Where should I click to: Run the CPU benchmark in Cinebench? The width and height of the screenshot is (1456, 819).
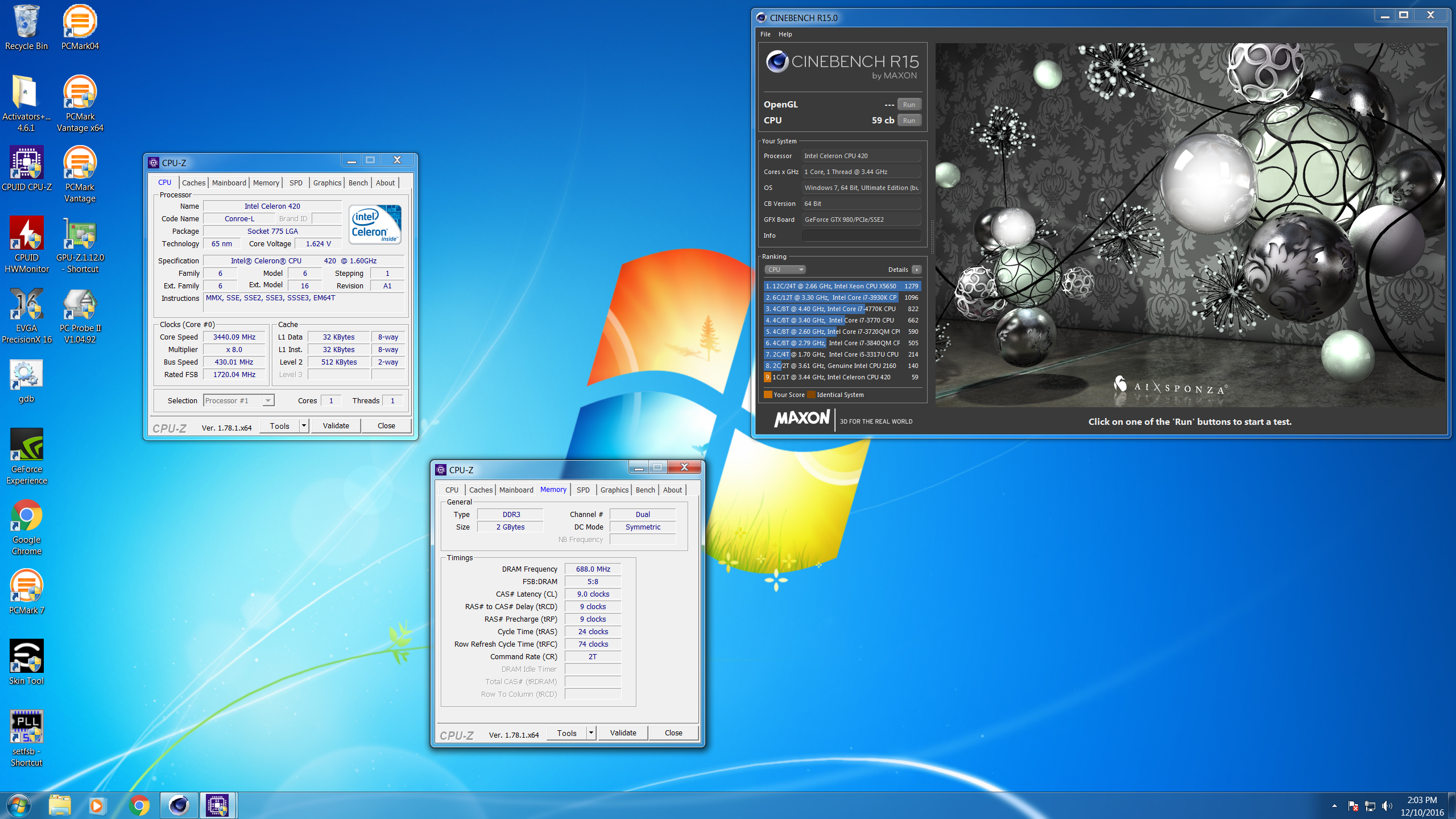point(909,121)
